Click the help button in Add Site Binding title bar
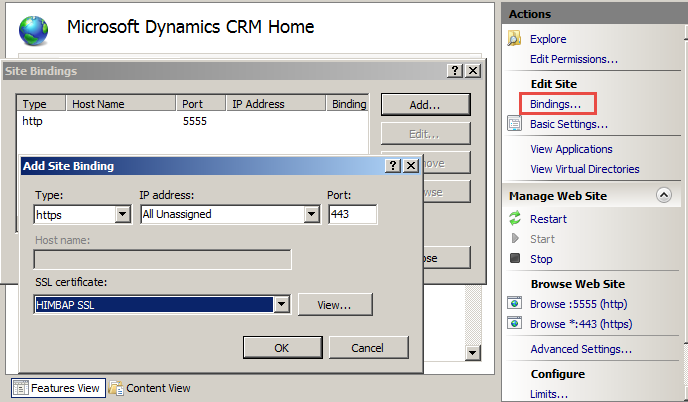 pyautogui.click(x=393, y=165)
